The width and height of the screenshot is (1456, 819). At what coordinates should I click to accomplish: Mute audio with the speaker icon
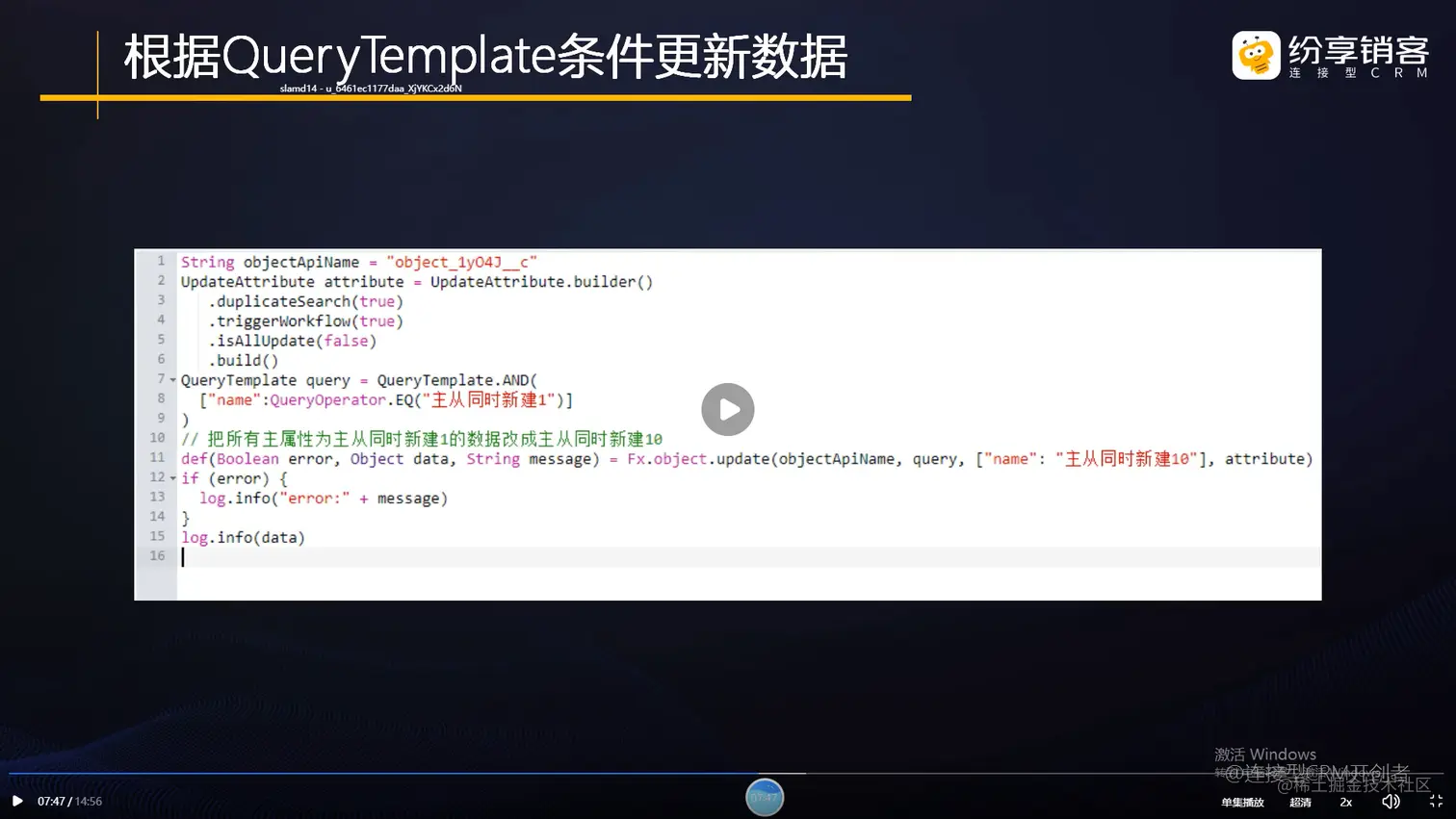click(1391, 801)
